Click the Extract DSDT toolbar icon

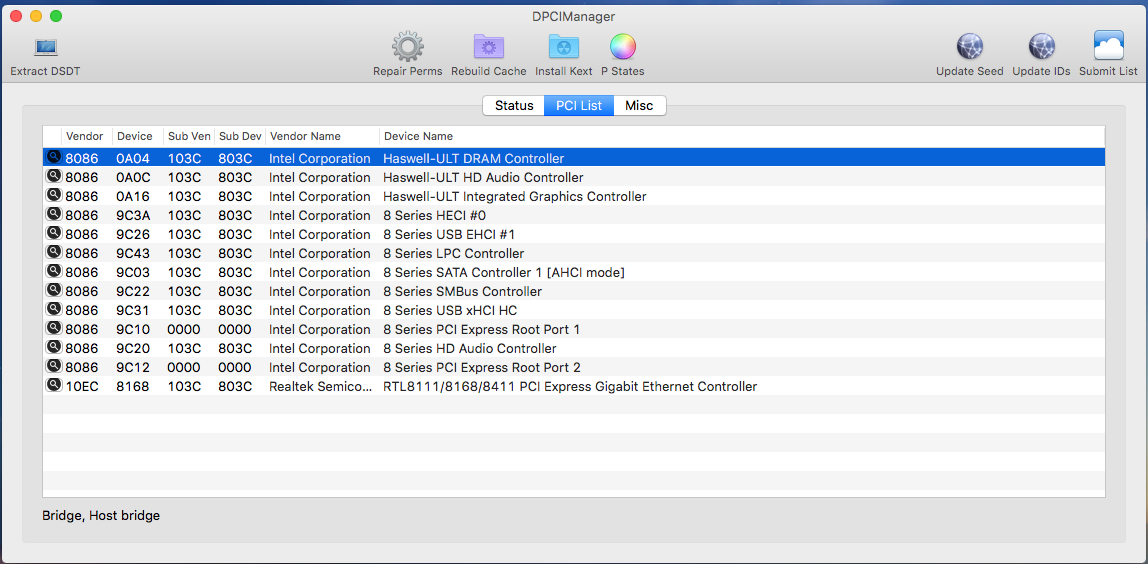[45, 48]
